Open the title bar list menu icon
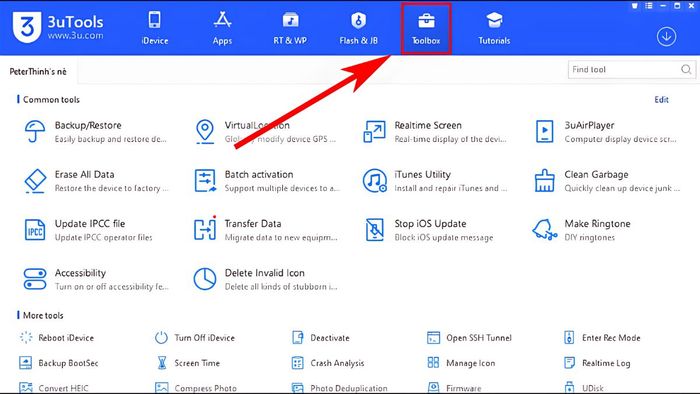 pos(649,6)
